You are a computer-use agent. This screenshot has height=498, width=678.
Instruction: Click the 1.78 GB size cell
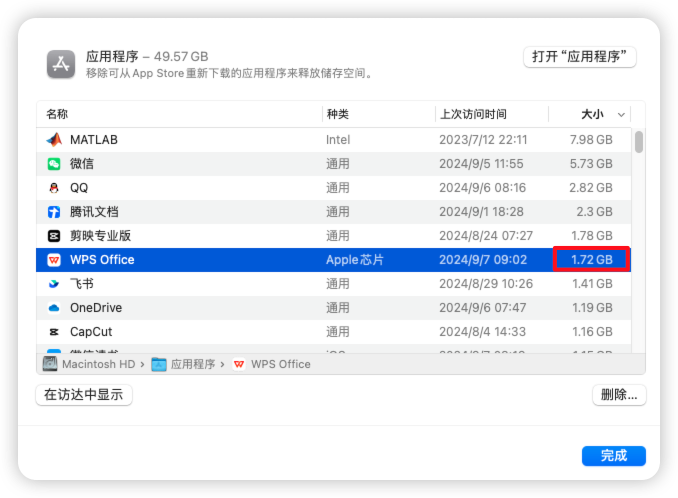coord(592,236)
